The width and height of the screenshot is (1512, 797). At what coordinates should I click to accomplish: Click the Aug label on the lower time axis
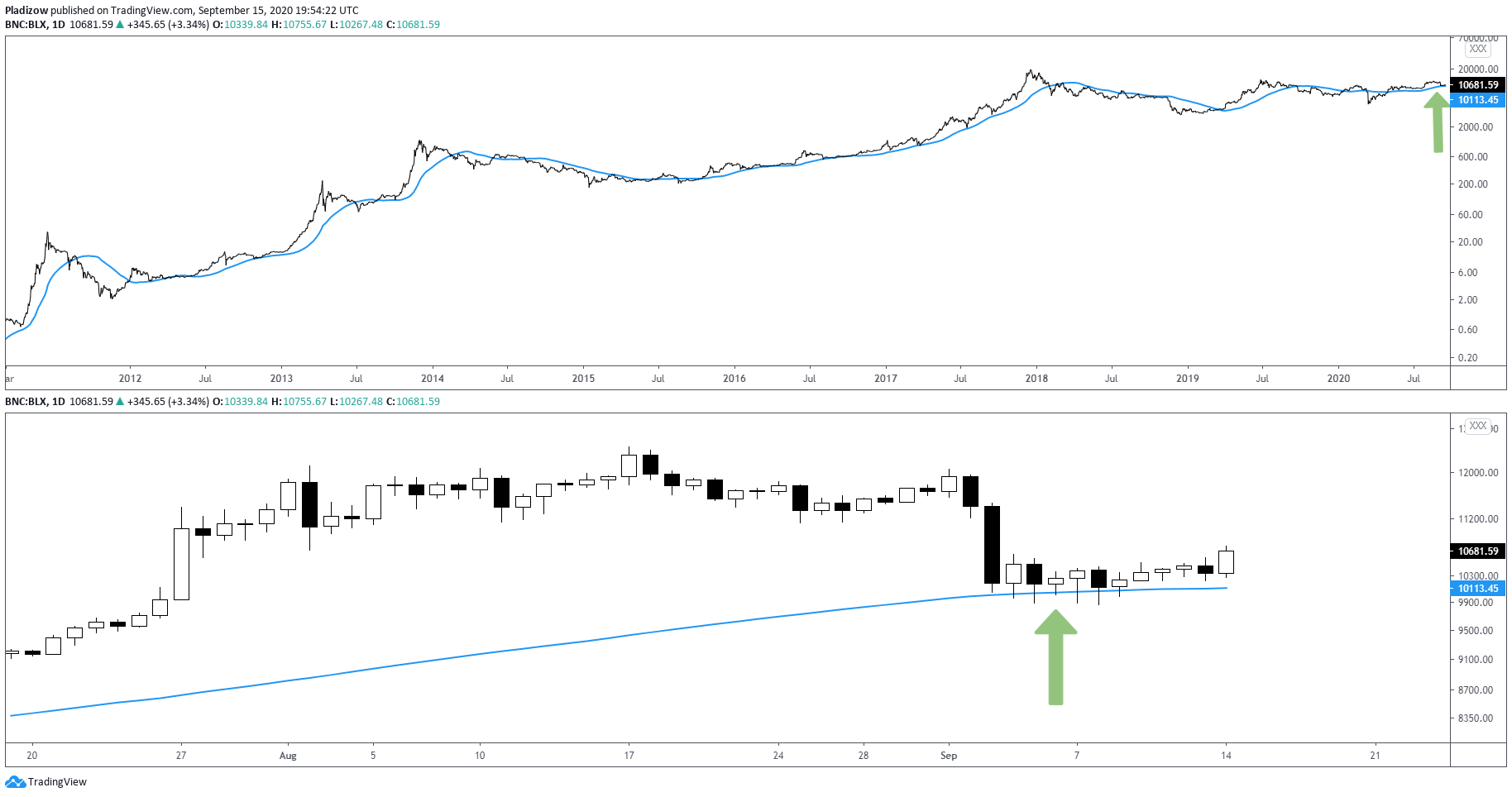(x=288, y=756)
